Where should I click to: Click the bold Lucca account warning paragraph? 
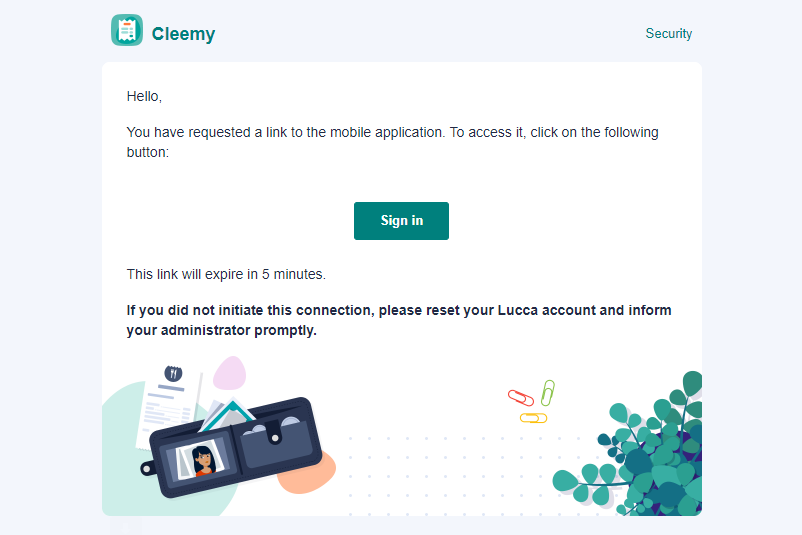pyautogui.click(x=398, y=320)
